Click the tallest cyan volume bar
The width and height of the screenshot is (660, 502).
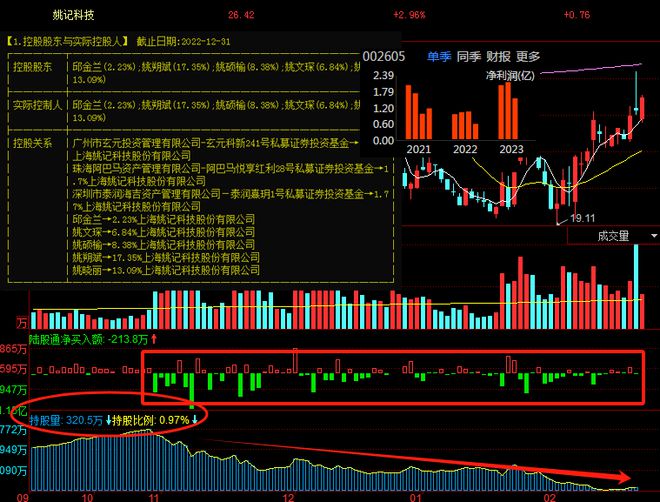tap(636, 287)
